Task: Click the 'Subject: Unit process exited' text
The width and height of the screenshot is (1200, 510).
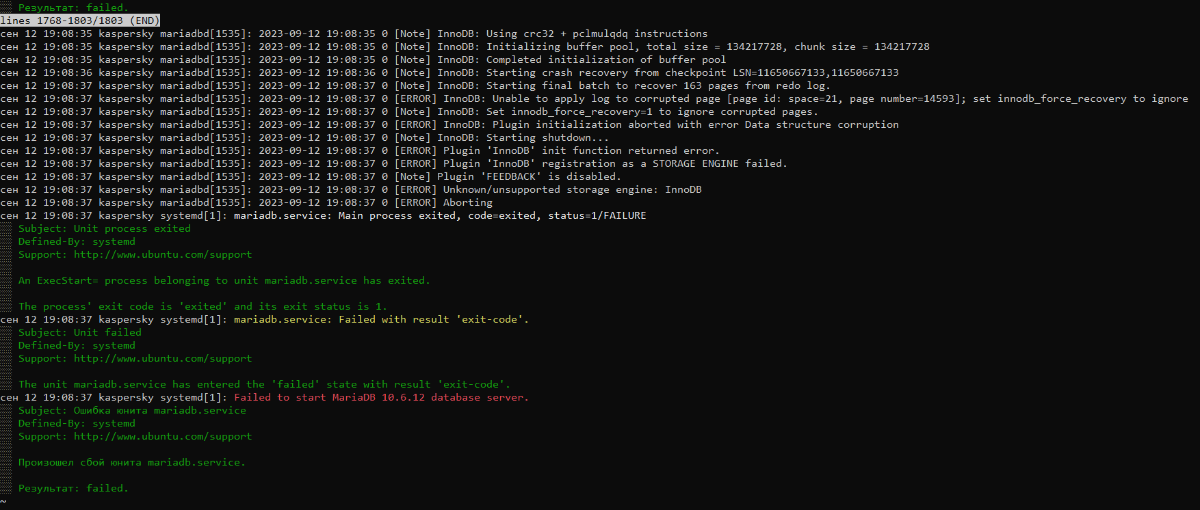Action: point(104,229)
